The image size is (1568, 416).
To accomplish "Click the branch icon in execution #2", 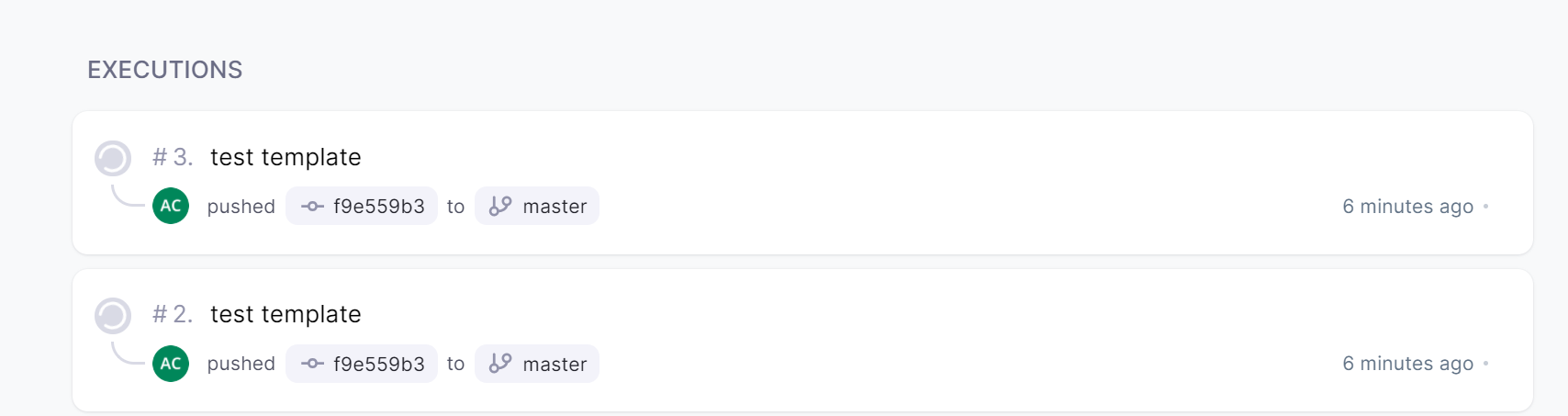I will tap(500, 364).
